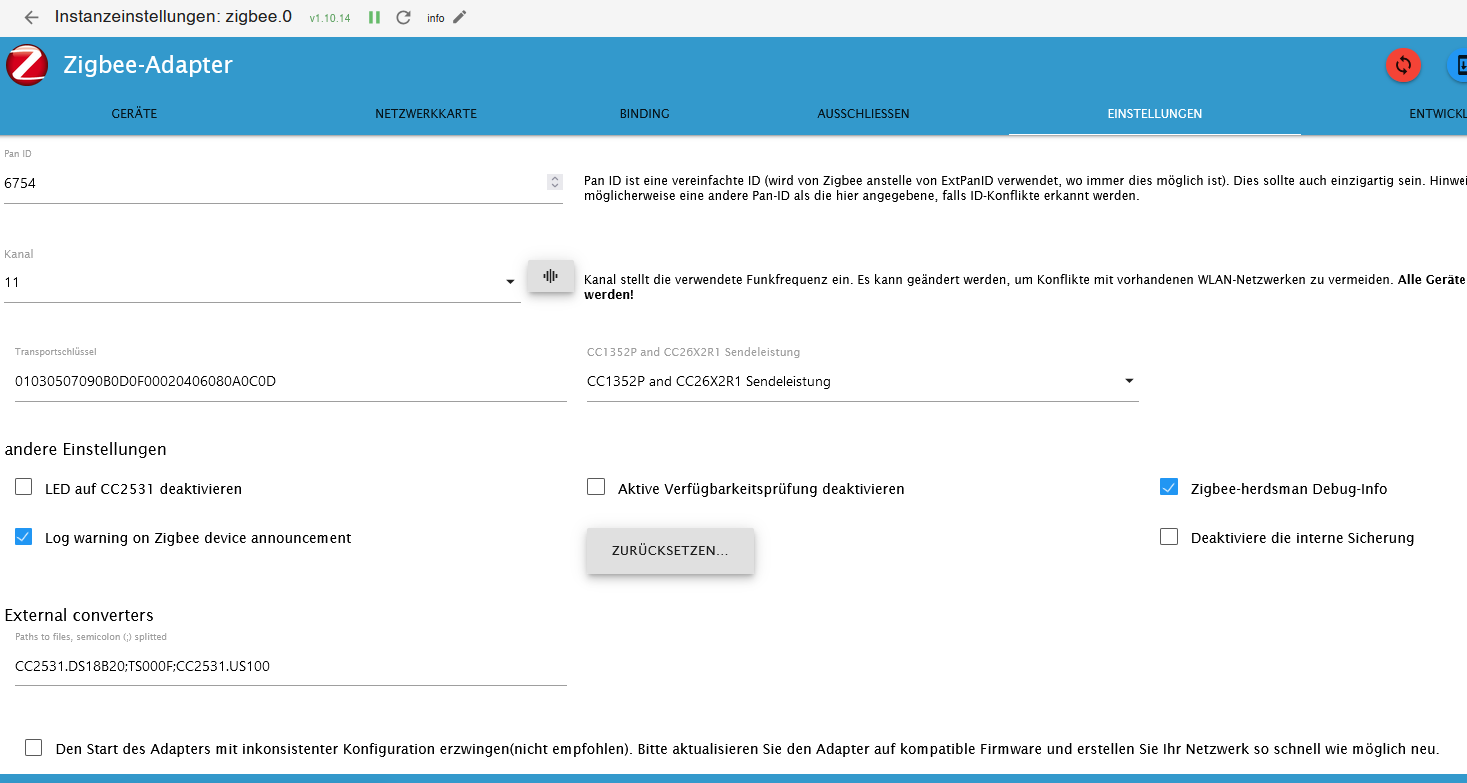The height and width of the screenshot is (783, 1467).
Task: Click the External converters paths field
Action: (290, 666)
